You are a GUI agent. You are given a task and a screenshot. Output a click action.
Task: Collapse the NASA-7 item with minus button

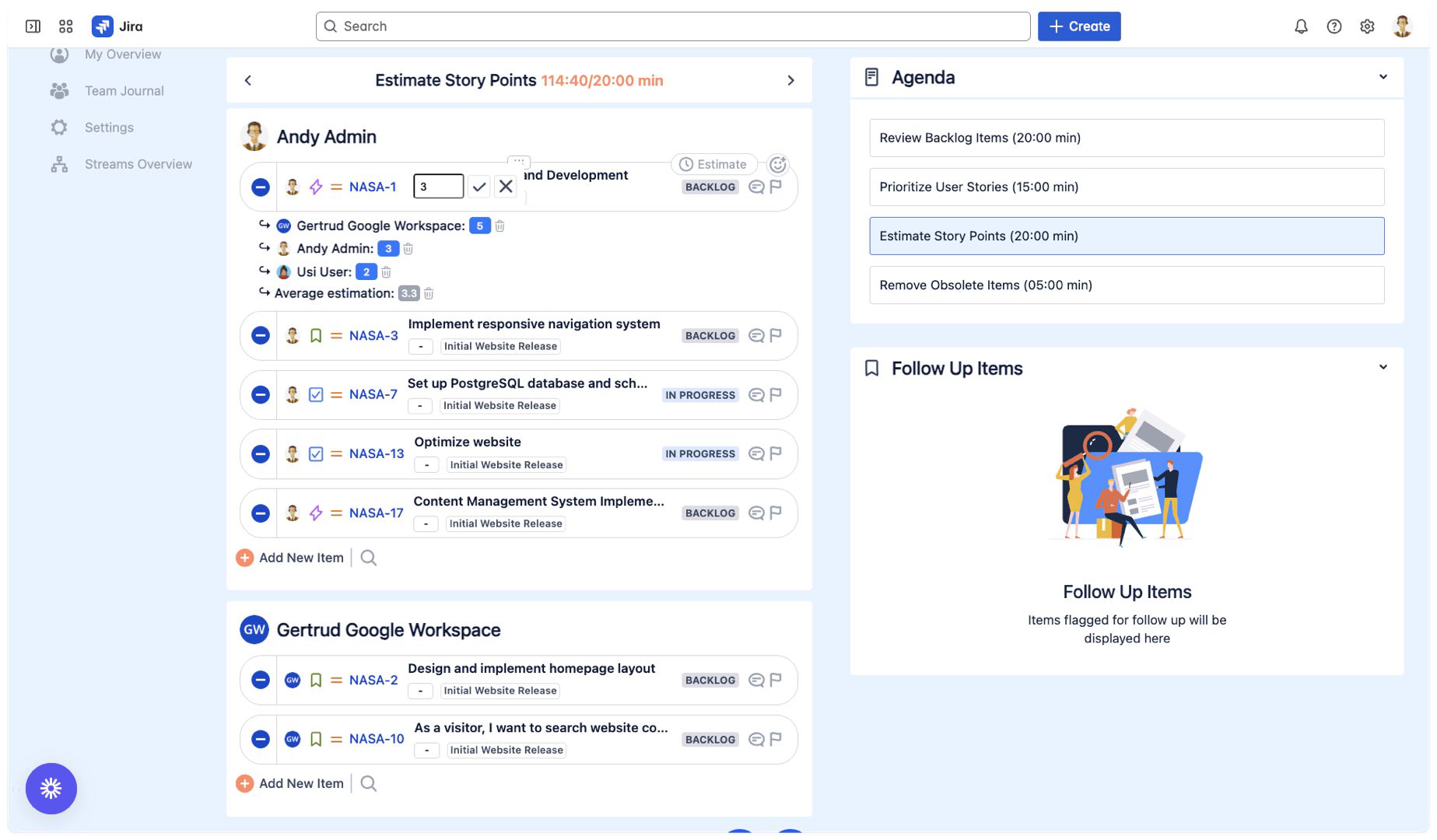(x=261, y=394)
